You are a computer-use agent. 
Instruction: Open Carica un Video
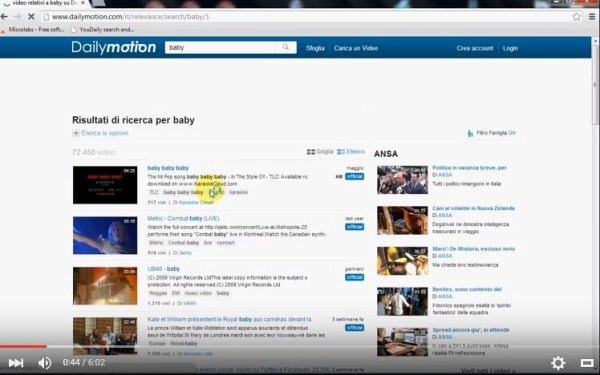[x=356, y=48]
